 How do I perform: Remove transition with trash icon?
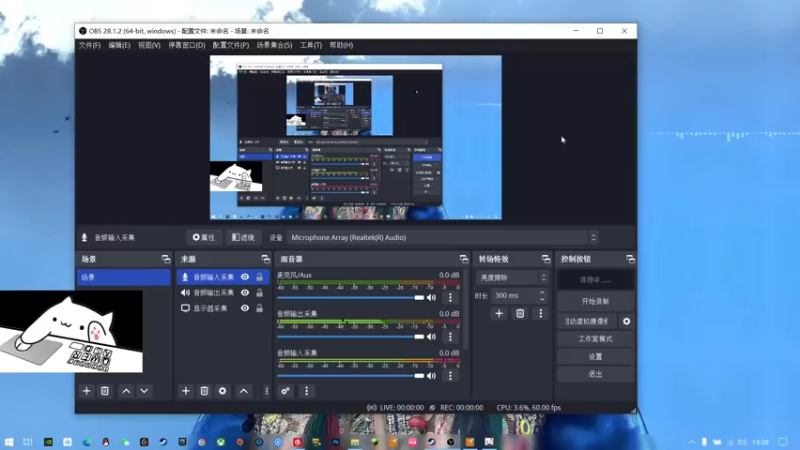click(520, 313)
